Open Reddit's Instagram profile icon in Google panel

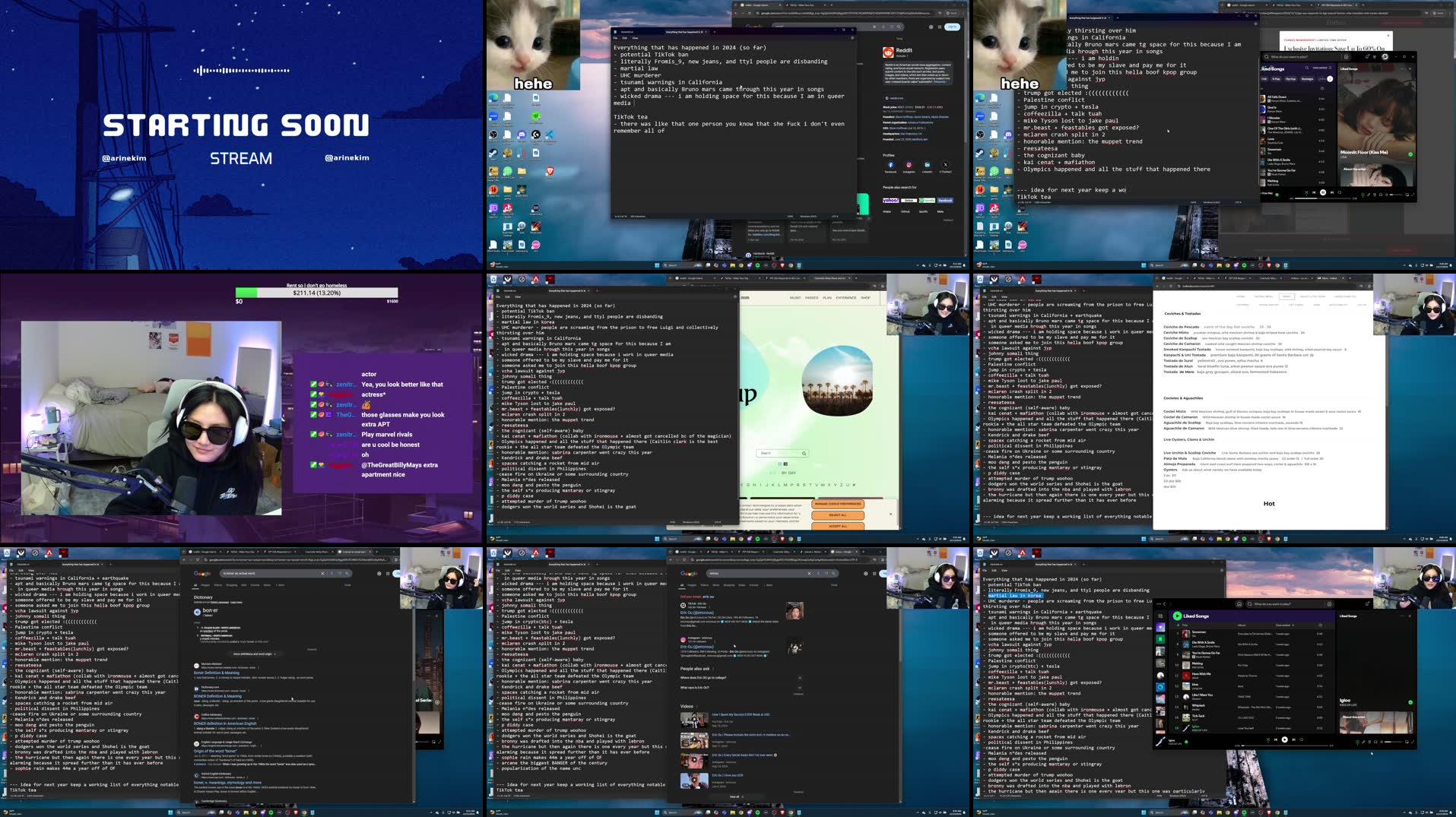pos(909,164)
